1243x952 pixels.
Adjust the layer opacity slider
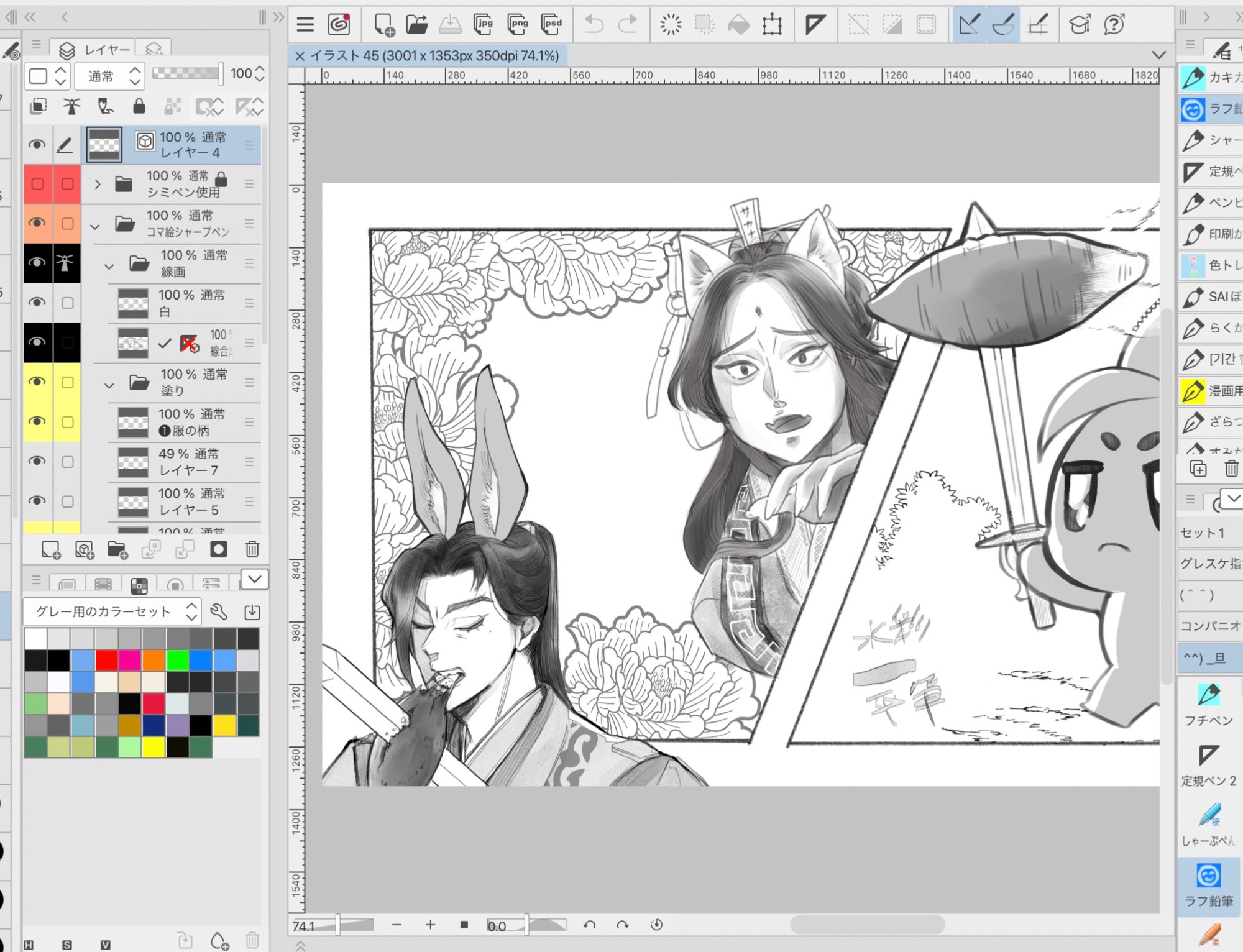click(x=187, y=73)
